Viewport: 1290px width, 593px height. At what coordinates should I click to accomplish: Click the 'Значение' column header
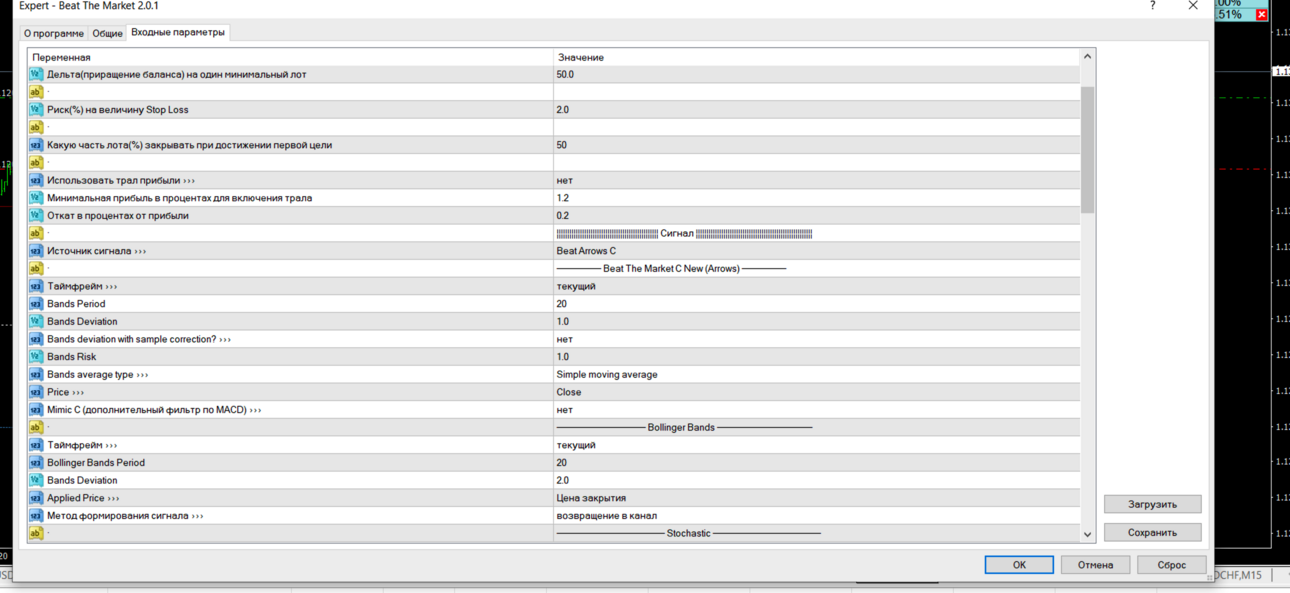(817, 57)
